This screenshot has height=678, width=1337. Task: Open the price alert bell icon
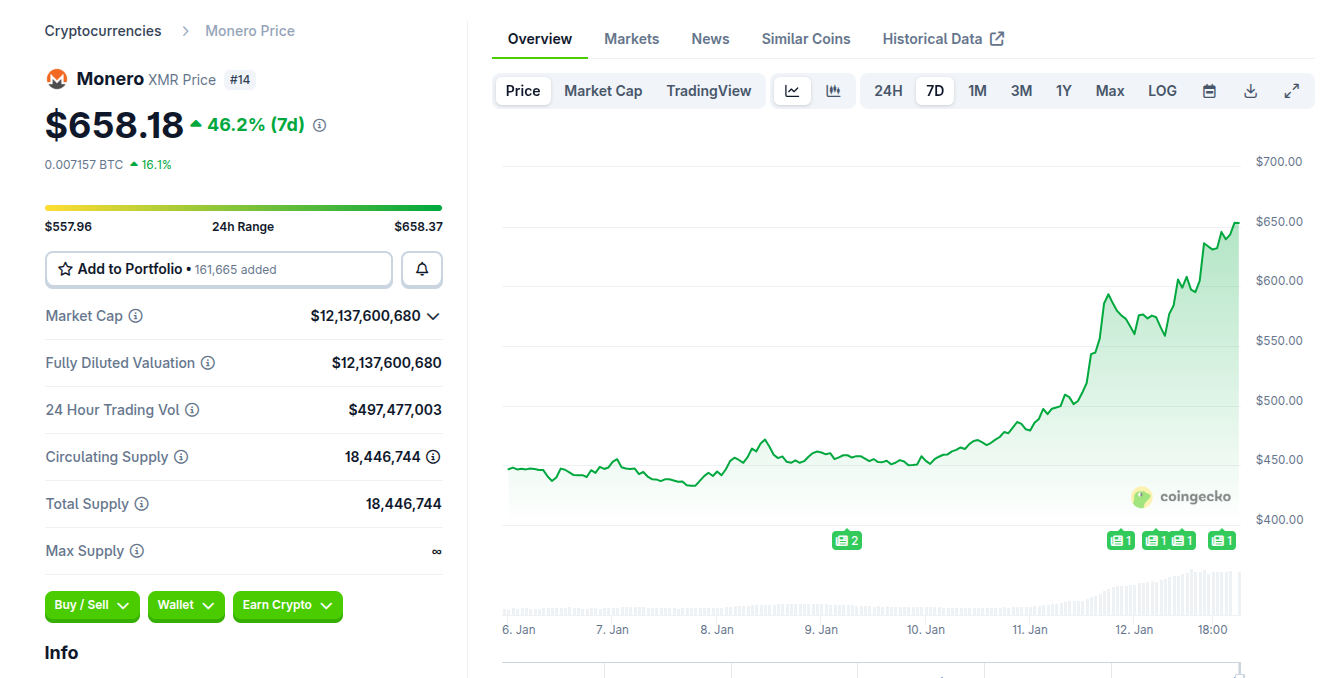click(x=422, y=269)
